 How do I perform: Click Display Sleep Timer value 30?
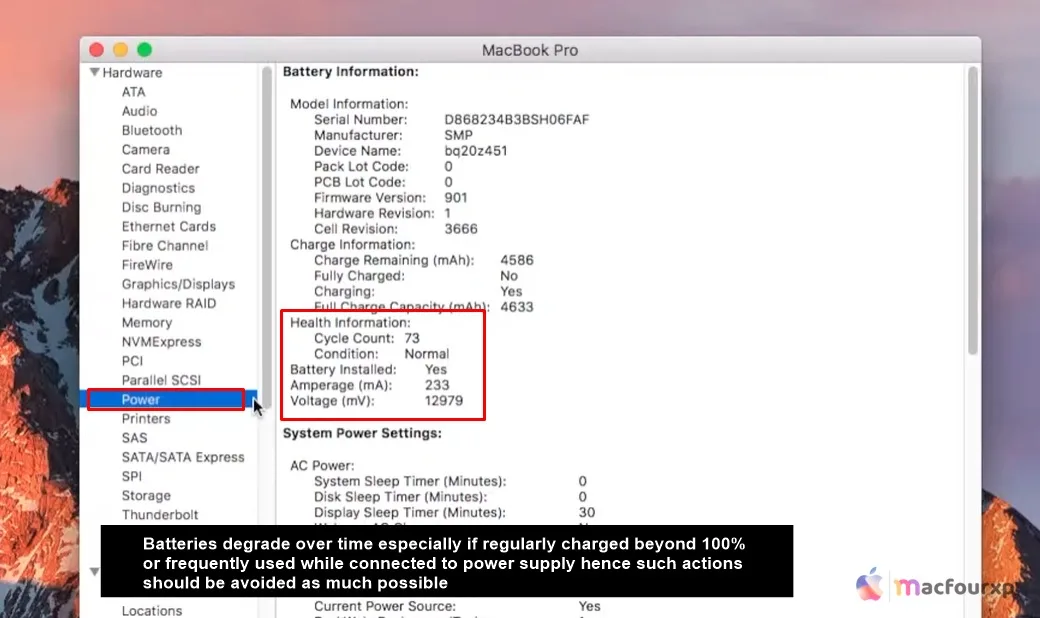click(586, 513)
